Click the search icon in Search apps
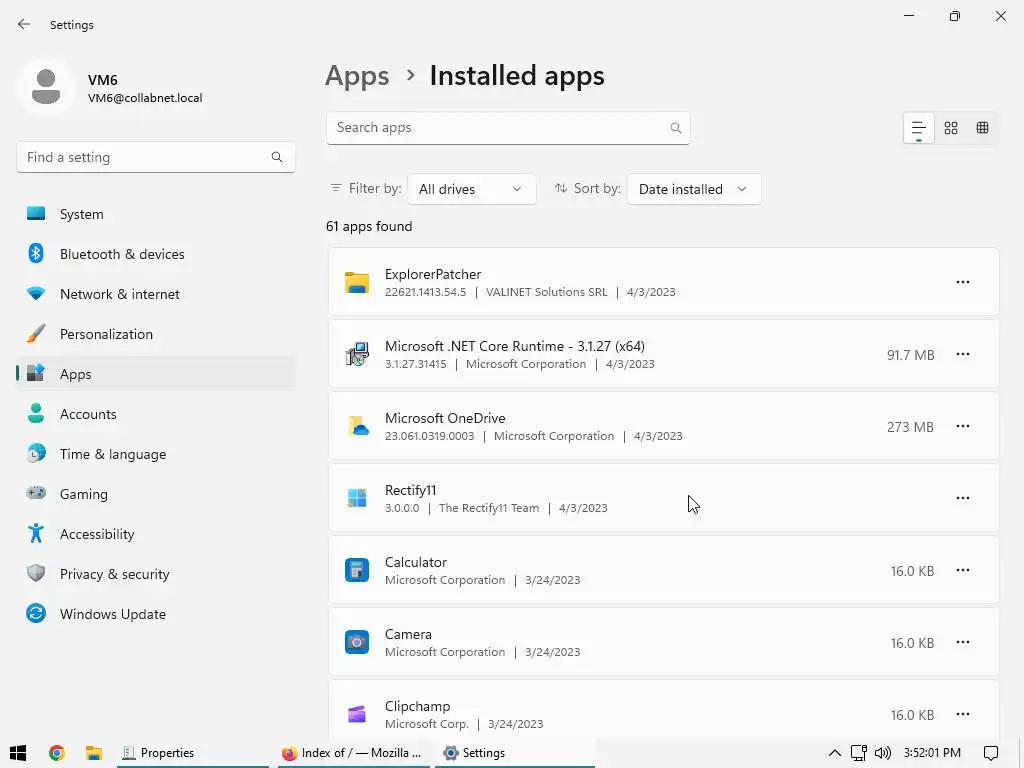Screen dimensions: 1024x768 tap(676, 128)
